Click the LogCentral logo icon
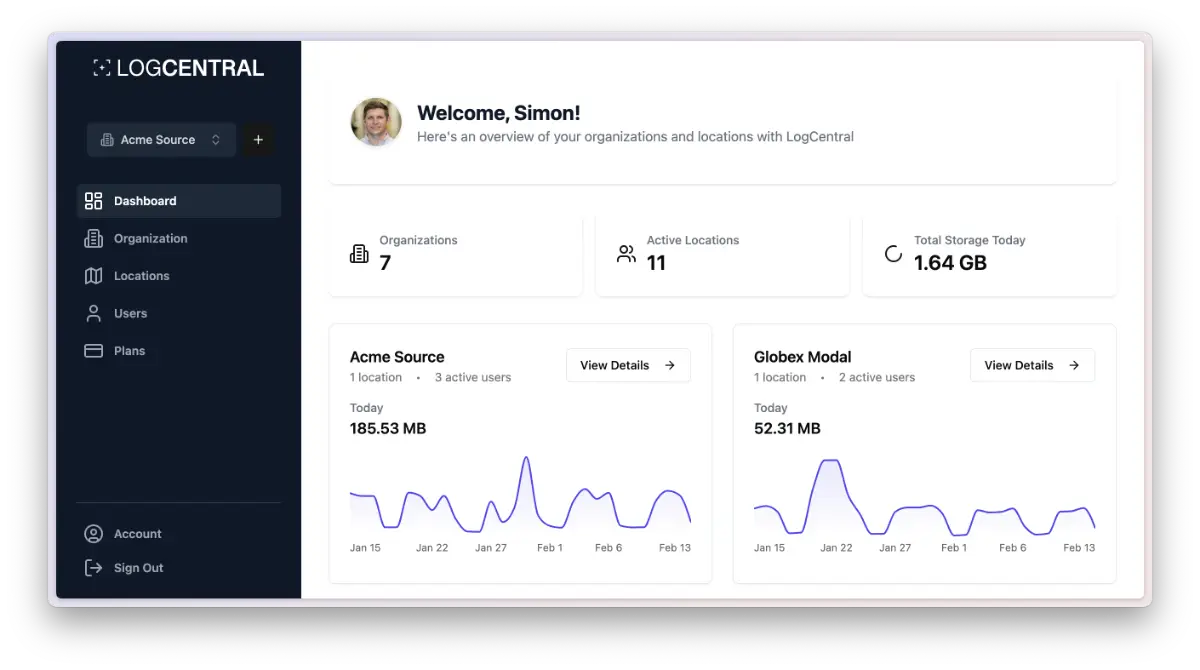Viewport: 1200px width, 670px height. 101,68
